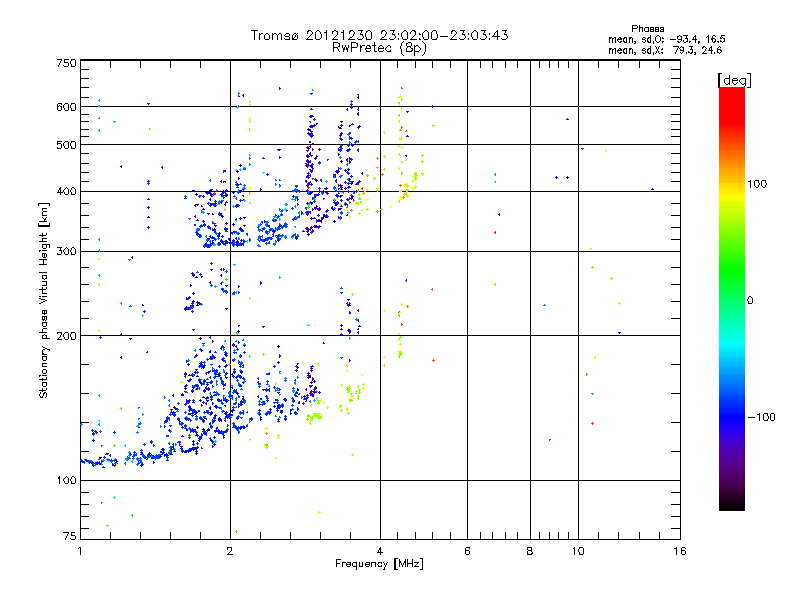Click the '10' tick label on the frequency axis
Viewport: 800px width, 600px height.
click(x=578, y=551)
